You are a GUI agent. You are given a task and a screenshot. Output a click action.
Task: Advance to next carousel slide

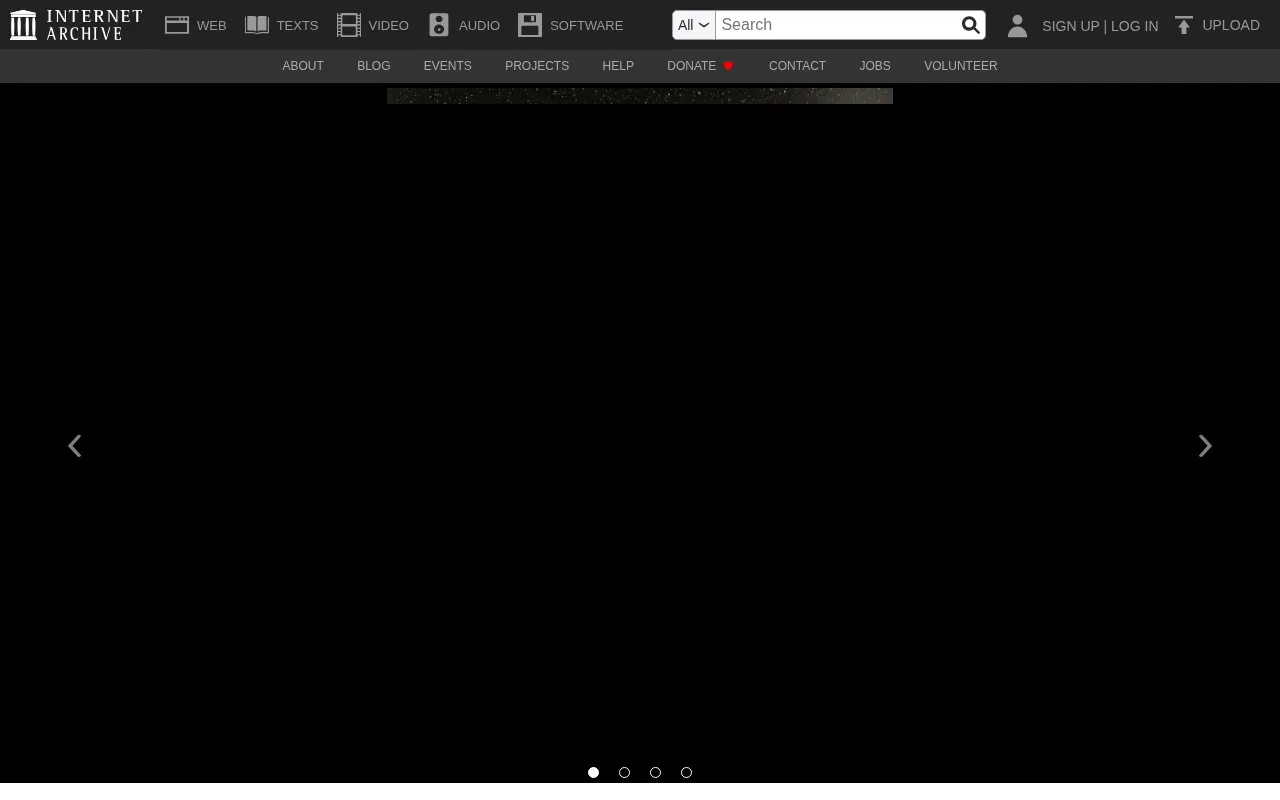coord(1205,446)
